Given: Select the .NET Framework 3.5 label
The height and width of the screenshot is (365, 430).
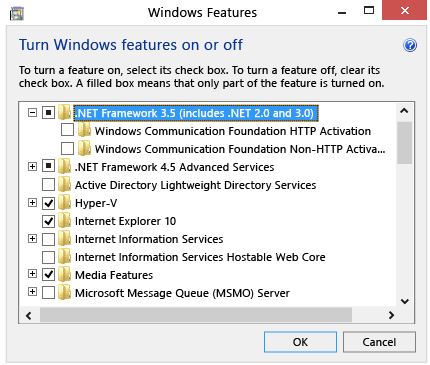Looking at the screenshot, I should (x=196, y=113).
